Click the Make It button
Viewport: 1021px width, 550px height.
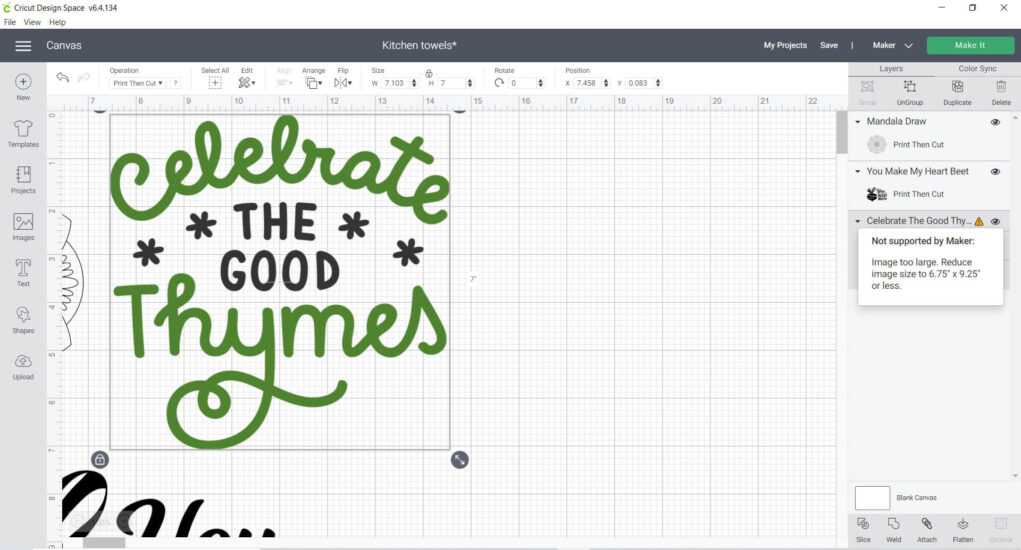coord(970,45)
